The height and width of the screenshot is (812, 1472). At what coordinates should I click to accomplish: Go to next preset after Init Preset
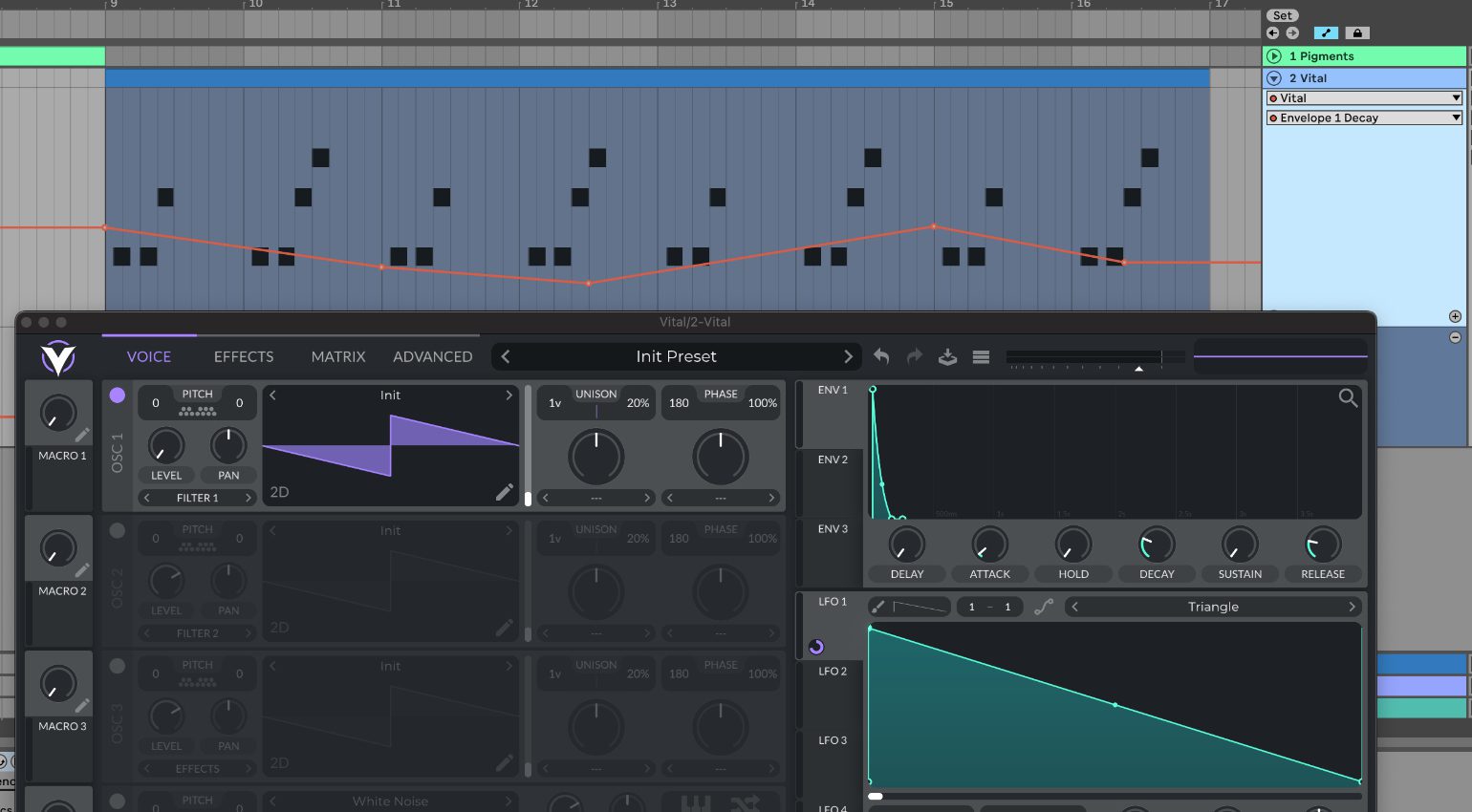[x=848, y=356]
